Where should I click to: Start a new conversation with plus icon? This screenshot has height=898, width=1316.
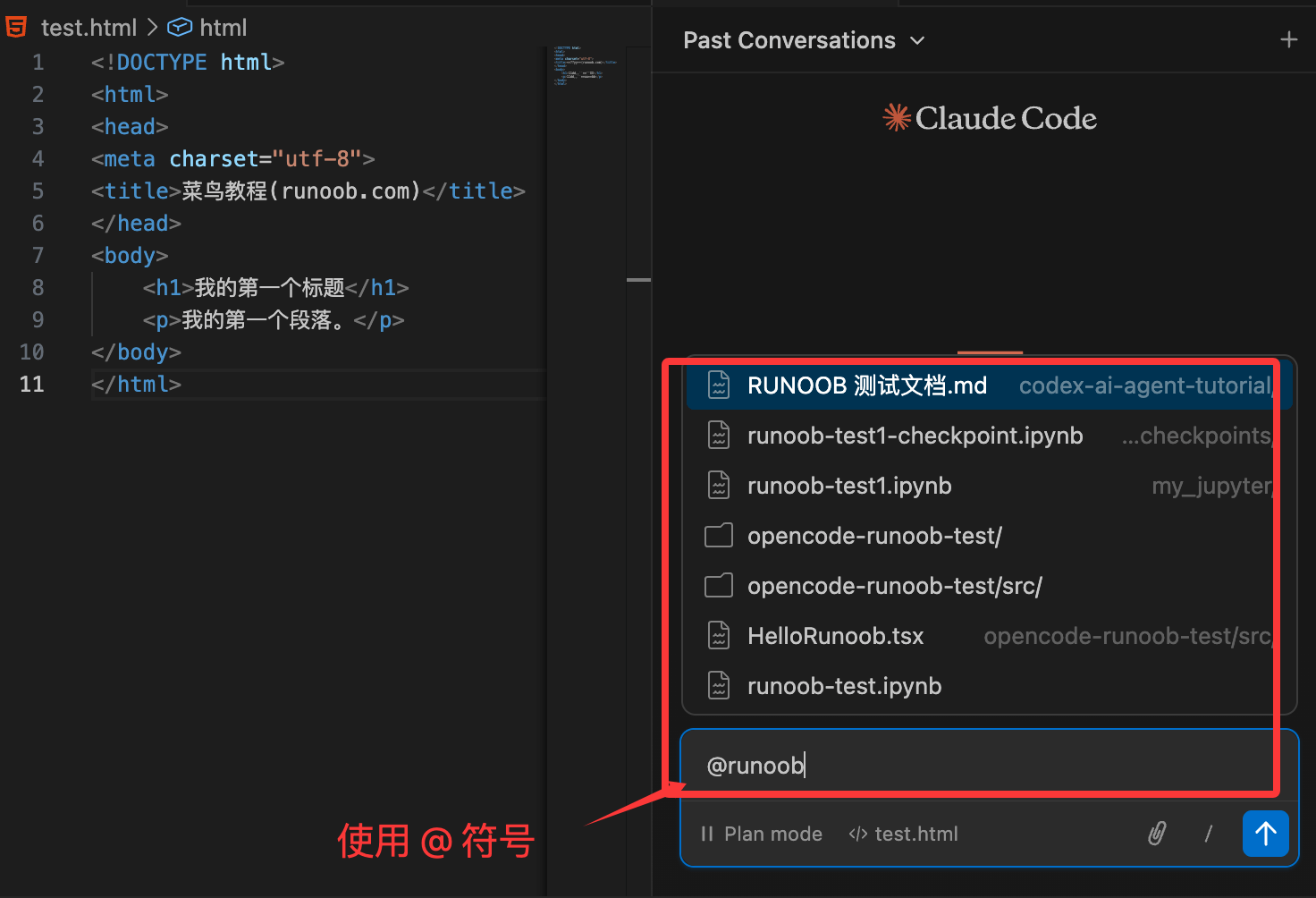(1288, 39)
